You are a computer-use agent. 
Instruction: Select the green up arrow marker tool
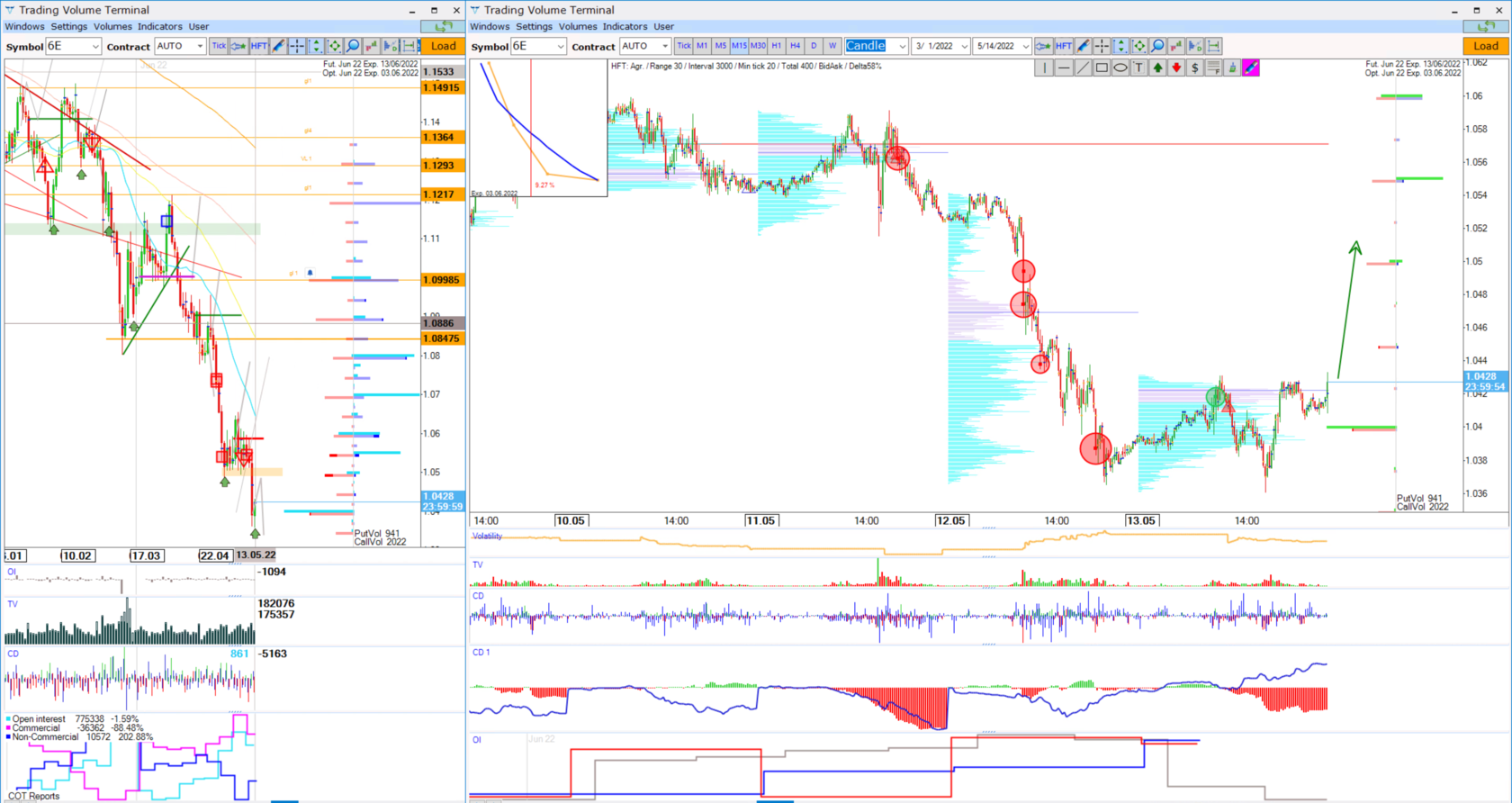click(x=1157, y=68)
